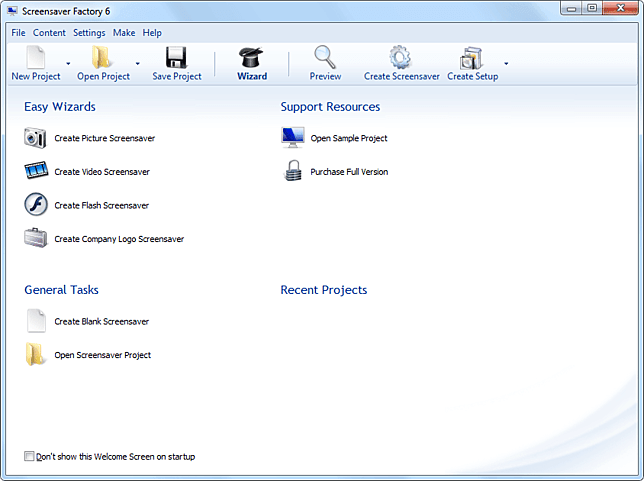Screen dimensions: 644x481
Task: Minimize the Screensaver Factory window
Action: click(571, 8)
